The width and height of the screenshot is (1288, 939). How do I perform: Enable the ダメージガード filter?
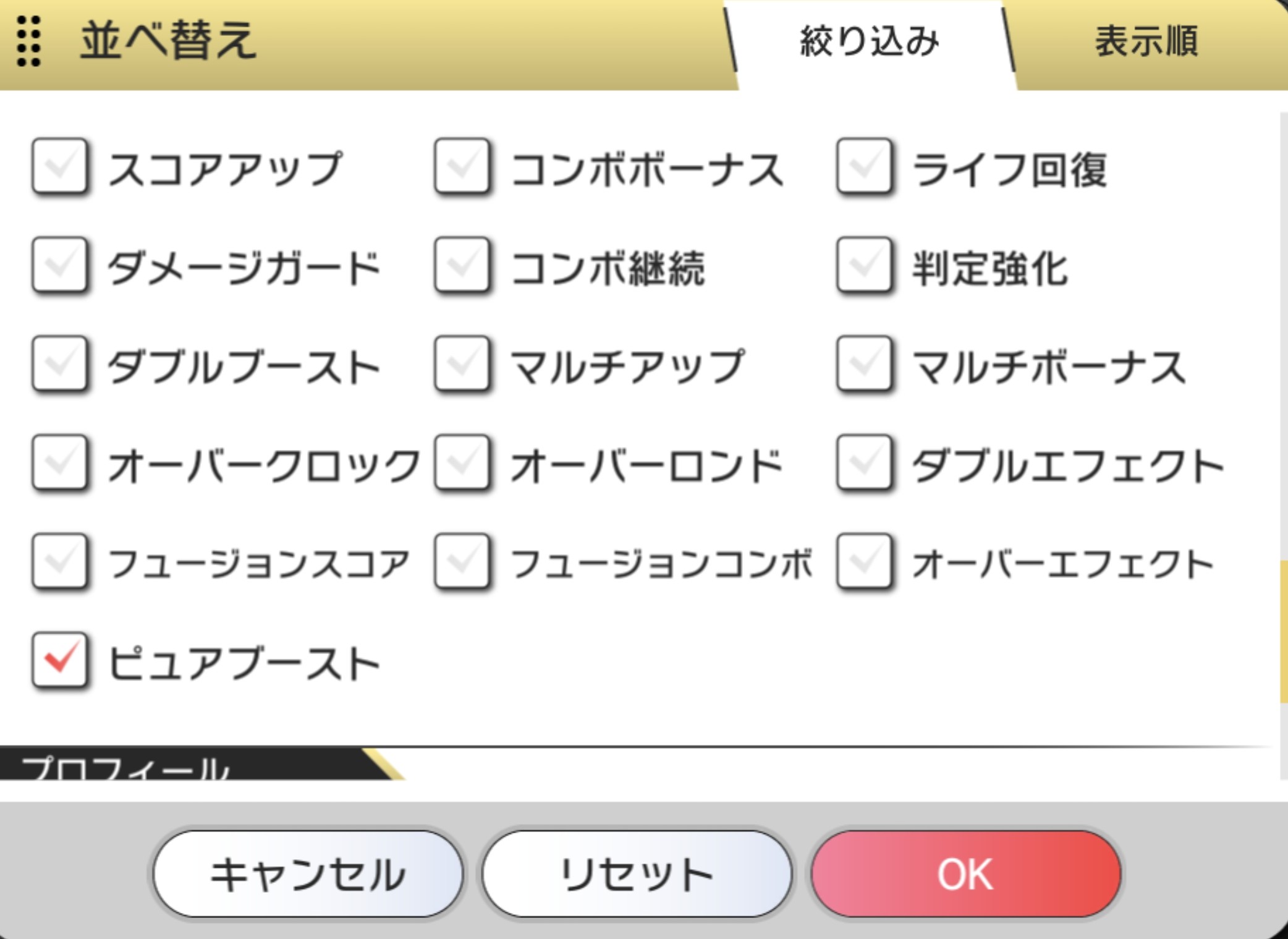tap(59, 266)
